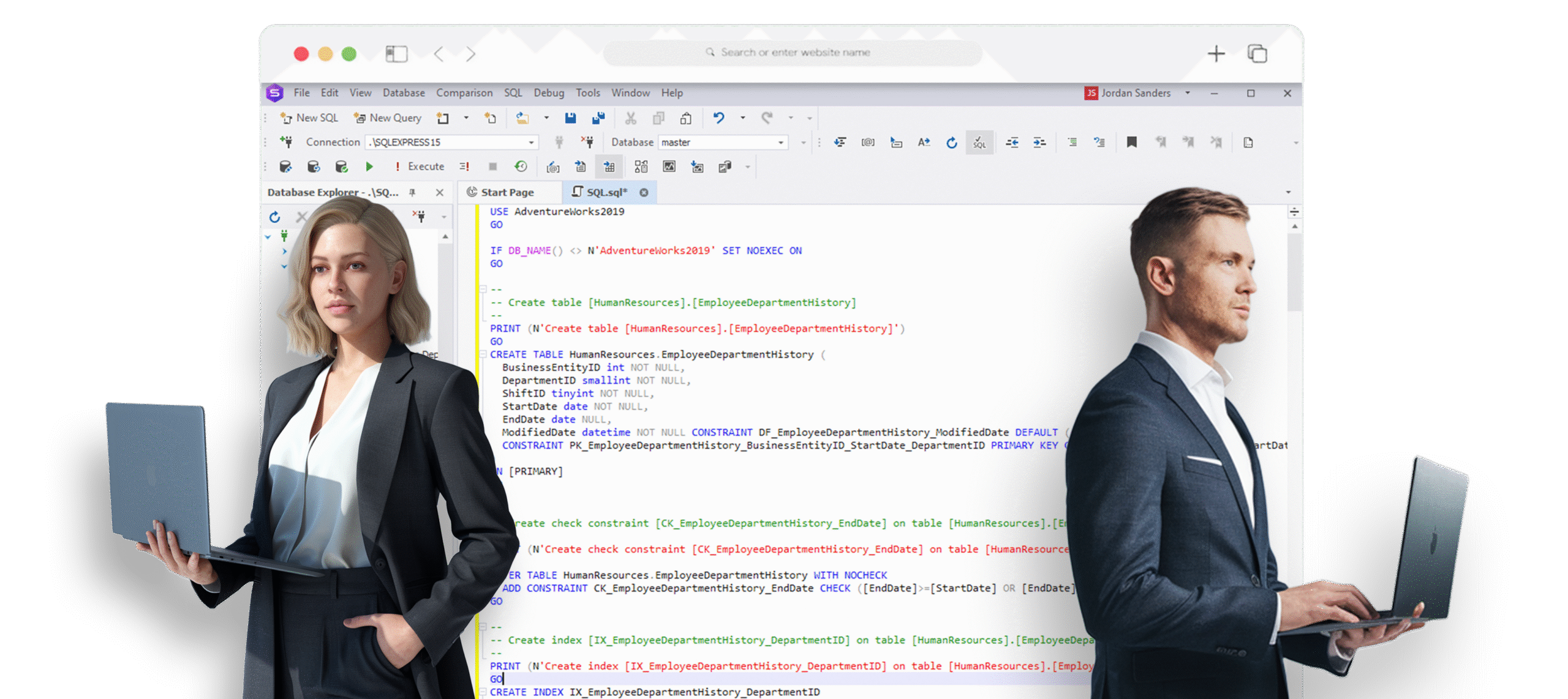
Task: Click the Undo arrow icon
Action: coord(718,118)
